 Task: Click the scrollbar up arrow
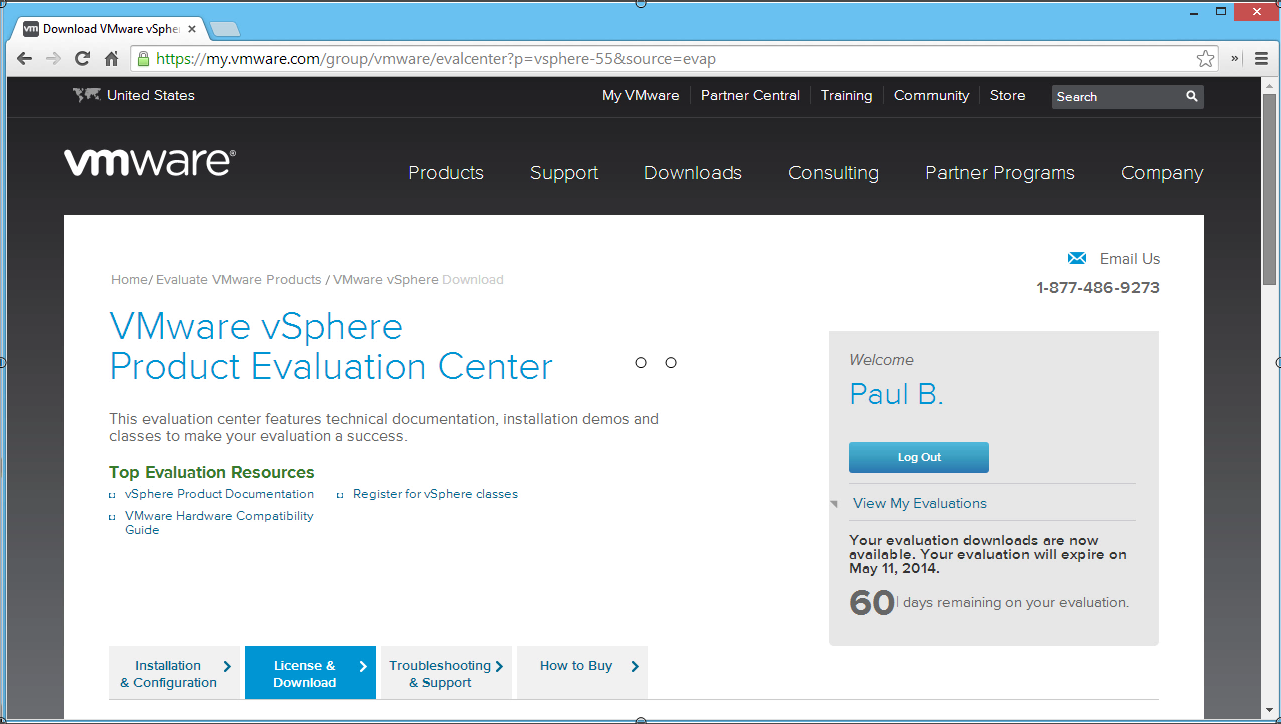click(1270, 86)
